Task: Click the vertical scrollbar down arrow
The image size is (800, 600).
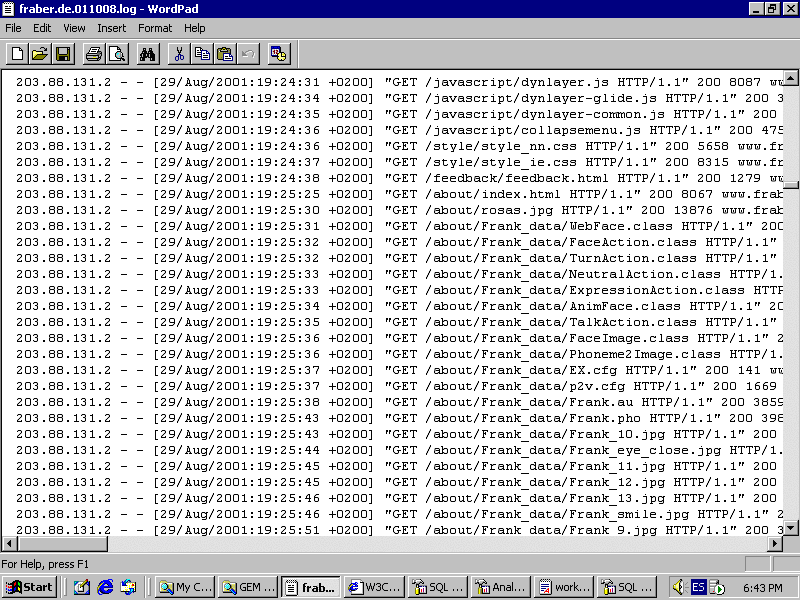Action: pos(791,526)
